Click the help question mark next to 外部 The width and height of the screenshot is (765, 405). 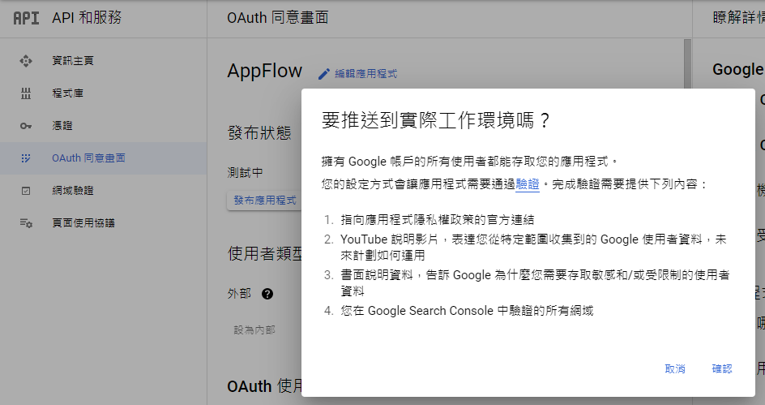pyautogui.click(x=267, y=294)
